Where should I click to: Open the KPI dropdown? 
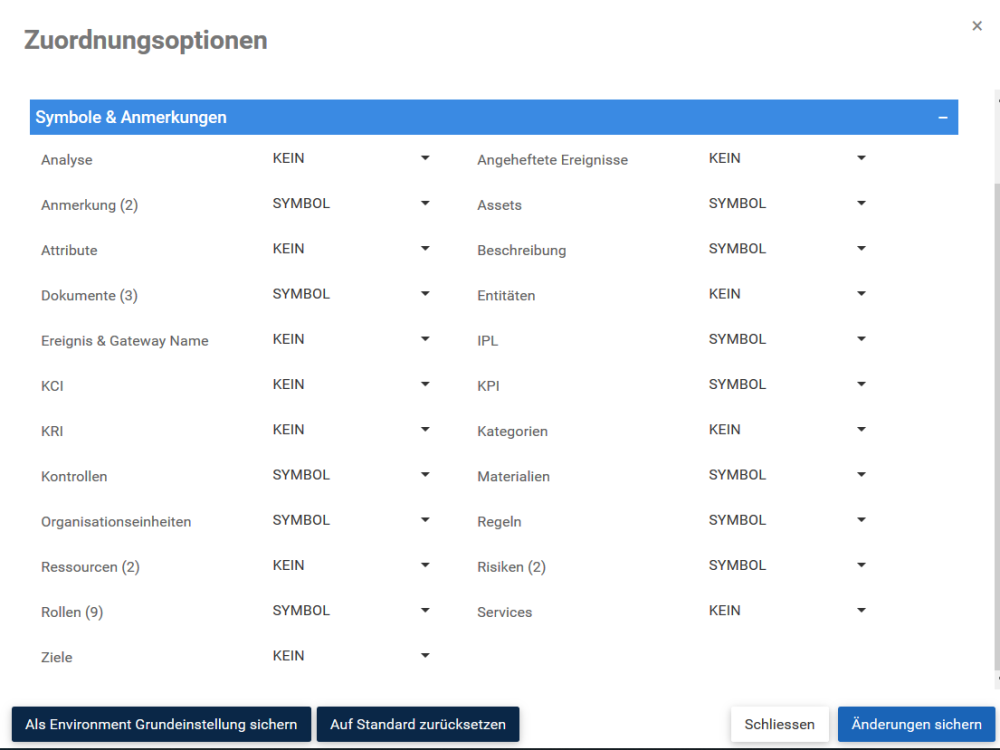[x=787, y=385]
